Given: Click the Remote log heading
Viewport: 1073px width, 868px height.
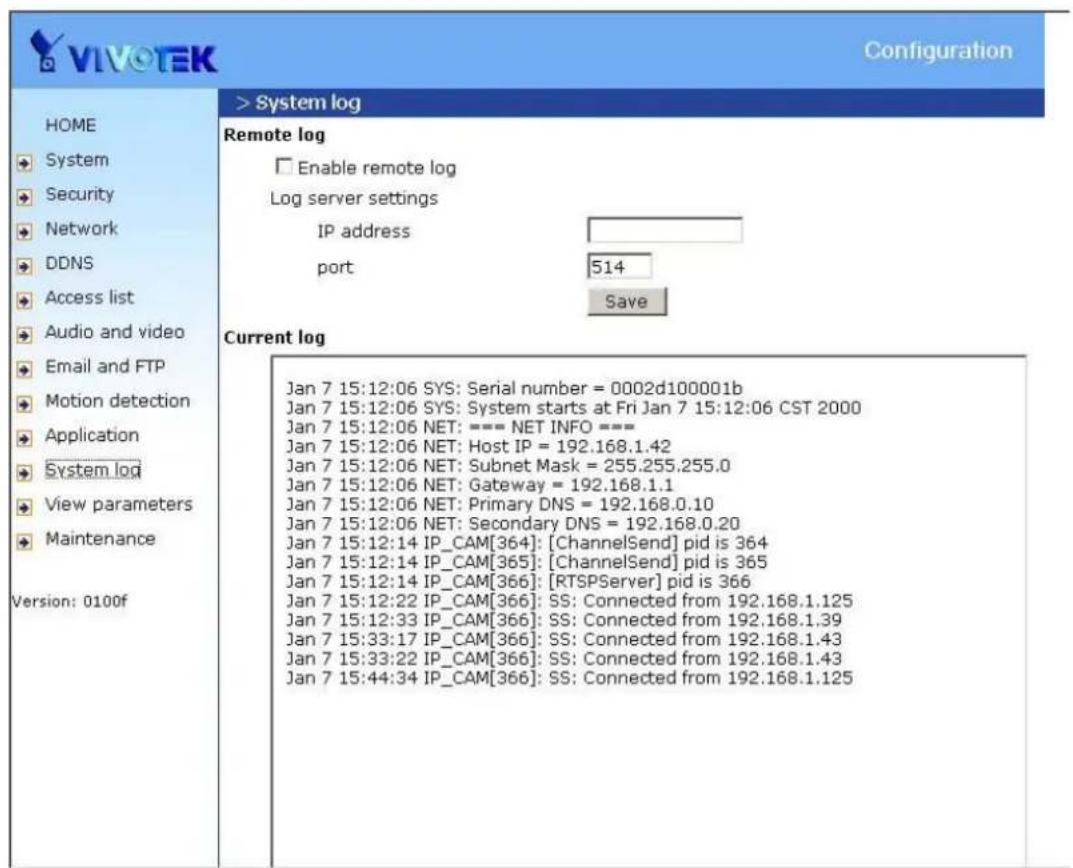Looking at the screenshot, I should coord(274,135).
